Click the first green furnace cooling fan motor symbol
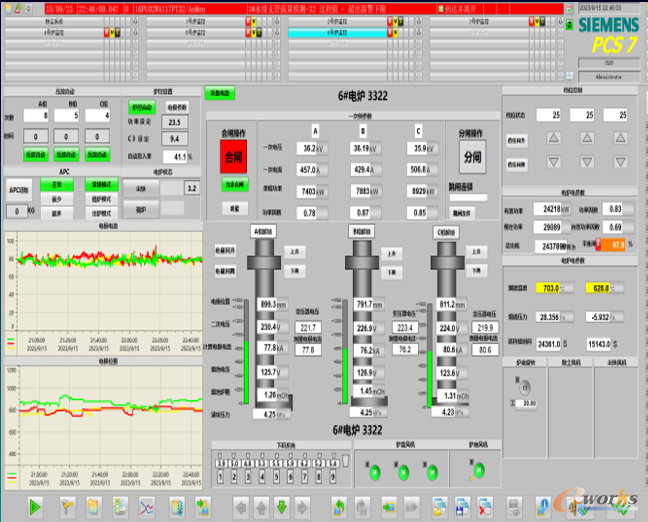648x522 pixels. tap(374, 472)
